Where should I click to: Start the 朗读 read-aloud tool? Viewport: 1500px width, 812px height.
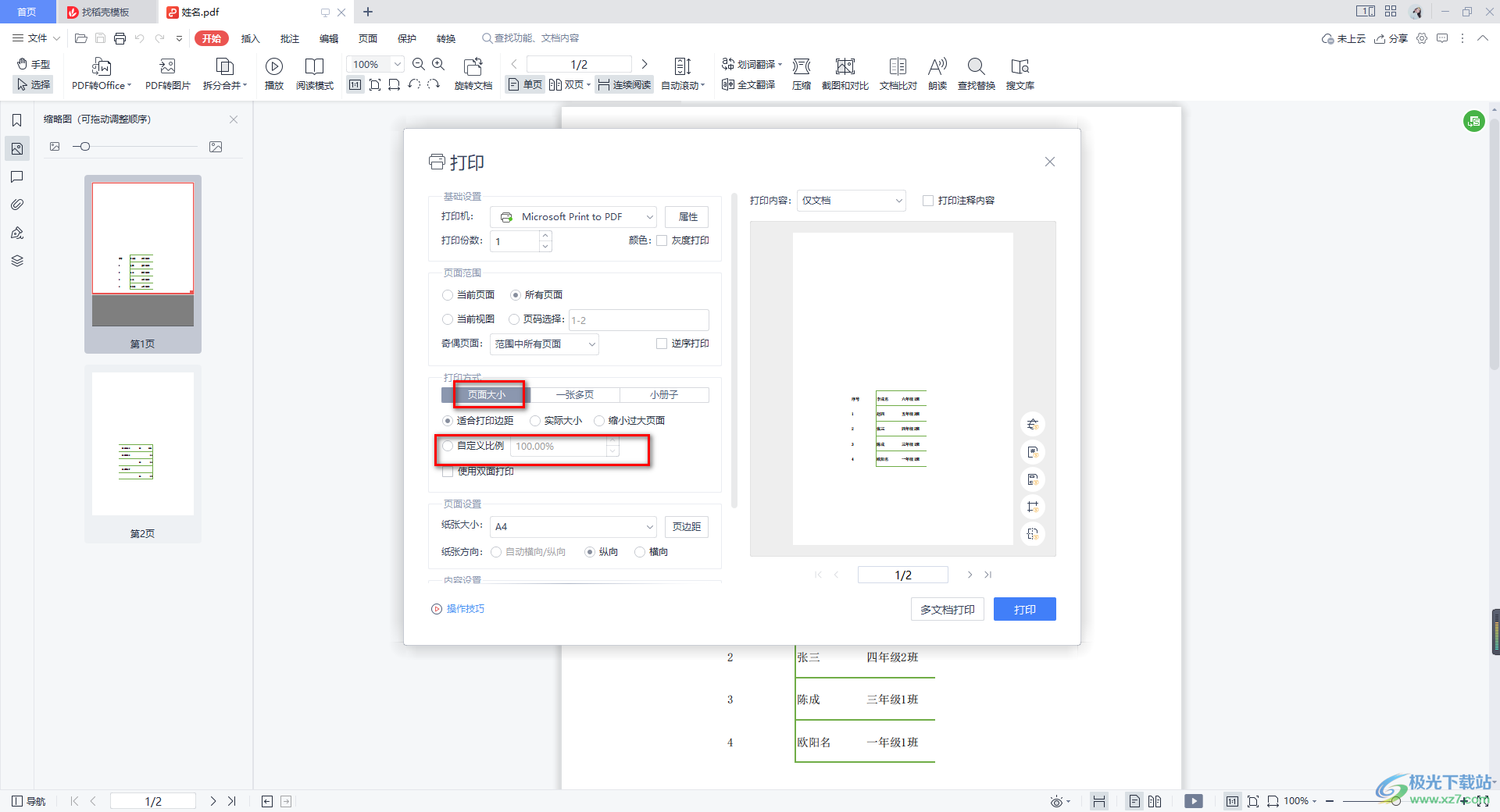pos(937,74)
